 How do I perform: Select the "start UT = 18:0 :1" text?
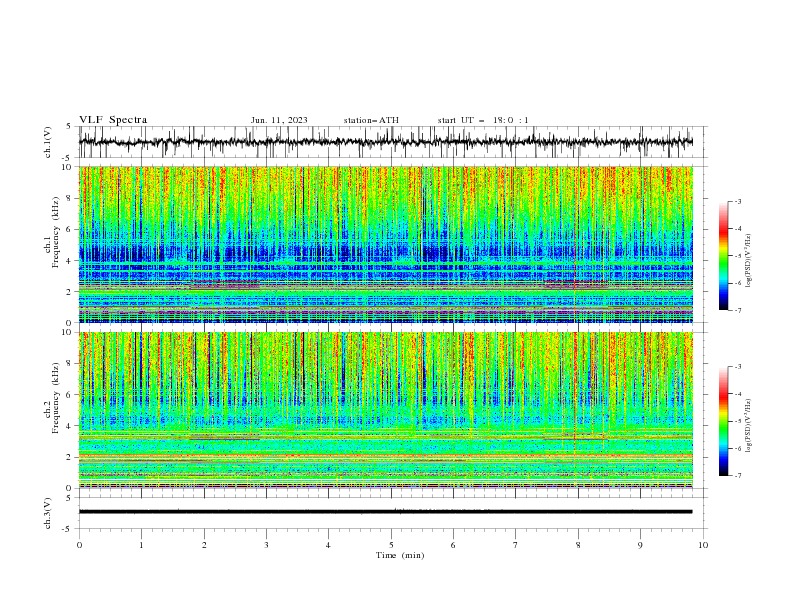tap(483, 120)
